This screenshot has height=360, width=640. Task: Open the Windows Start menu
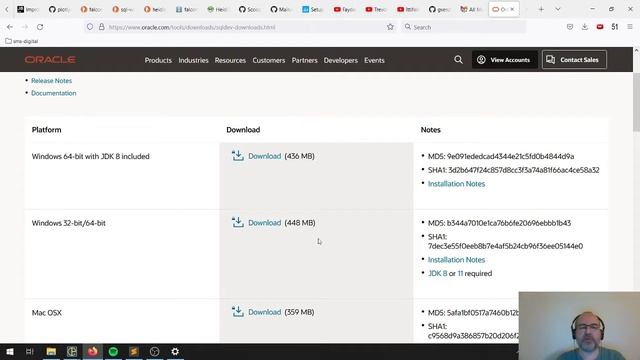(10, 351)
